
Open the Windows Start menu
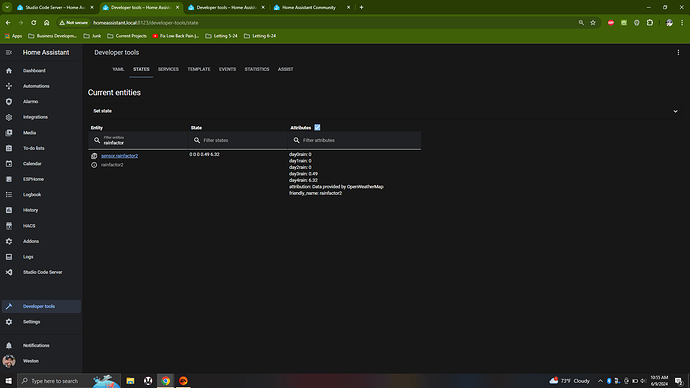click(x=8, y=381)
